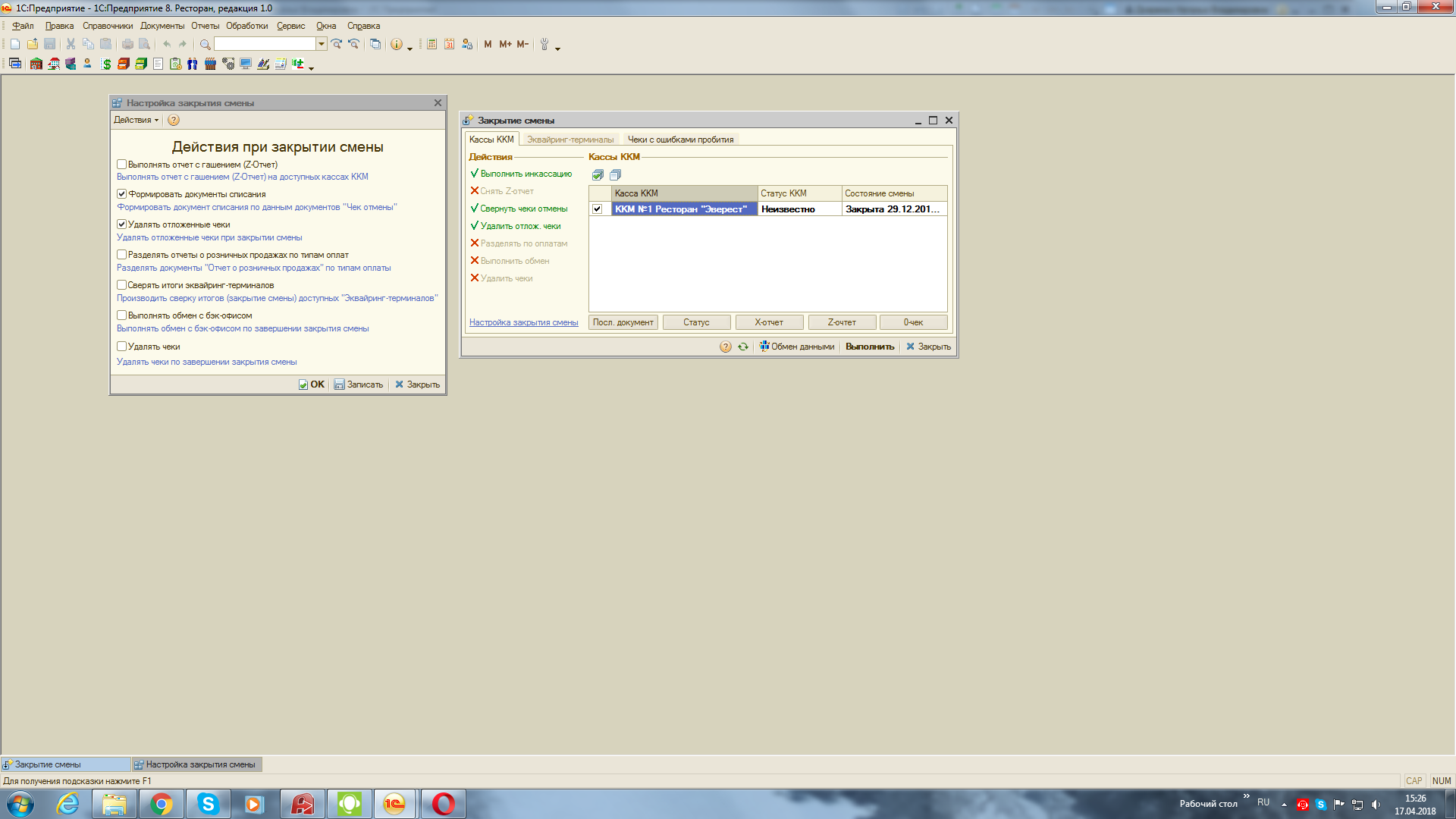
Task: Expand the search field dropdown arrow
Action: pos(322,44)
